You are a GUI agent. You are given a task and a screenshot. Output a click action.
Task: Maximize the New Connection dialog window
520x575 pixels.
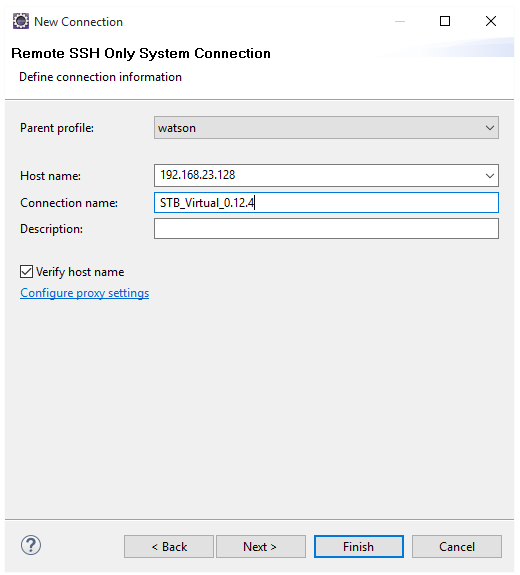click(x=445, y=21)
